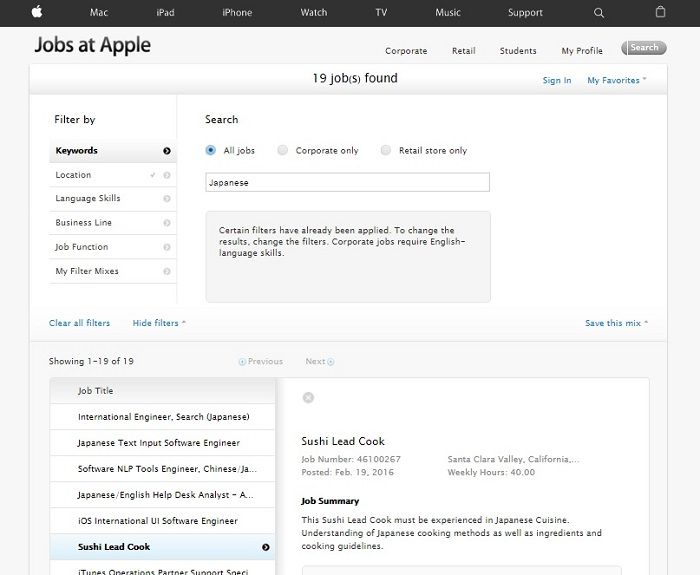Viewport: 700px width, 575px height.
Task: Collapse filters with Hide filters
Action: click(159, 323)
